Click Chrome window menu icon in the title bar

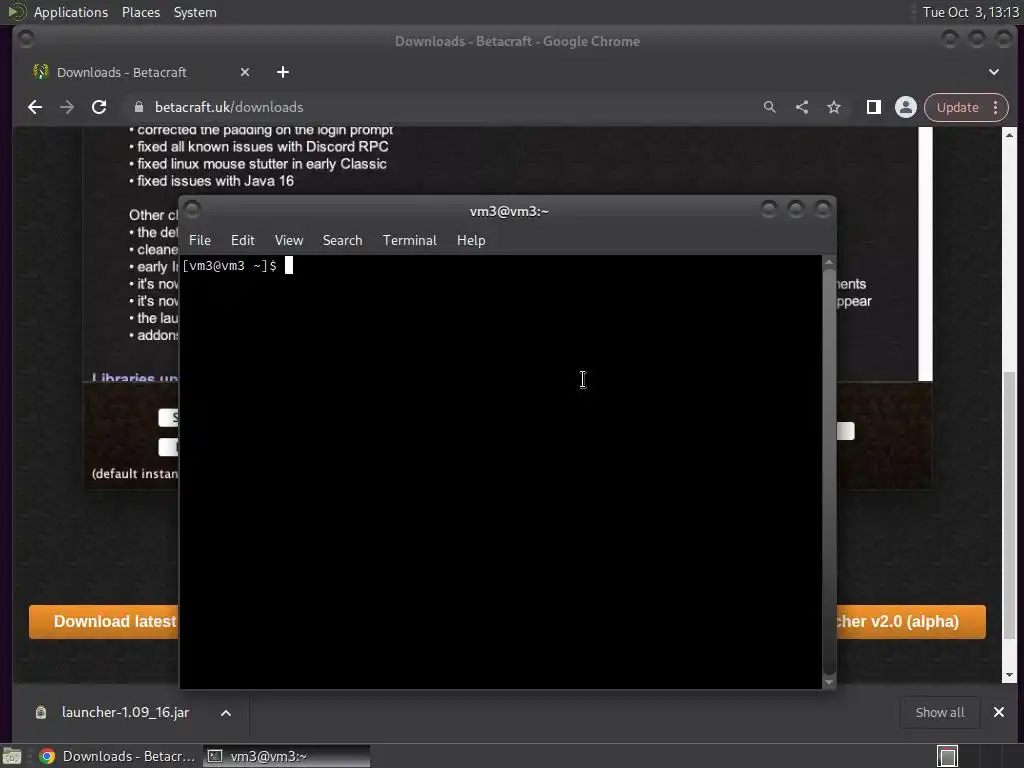click(26, 40)
